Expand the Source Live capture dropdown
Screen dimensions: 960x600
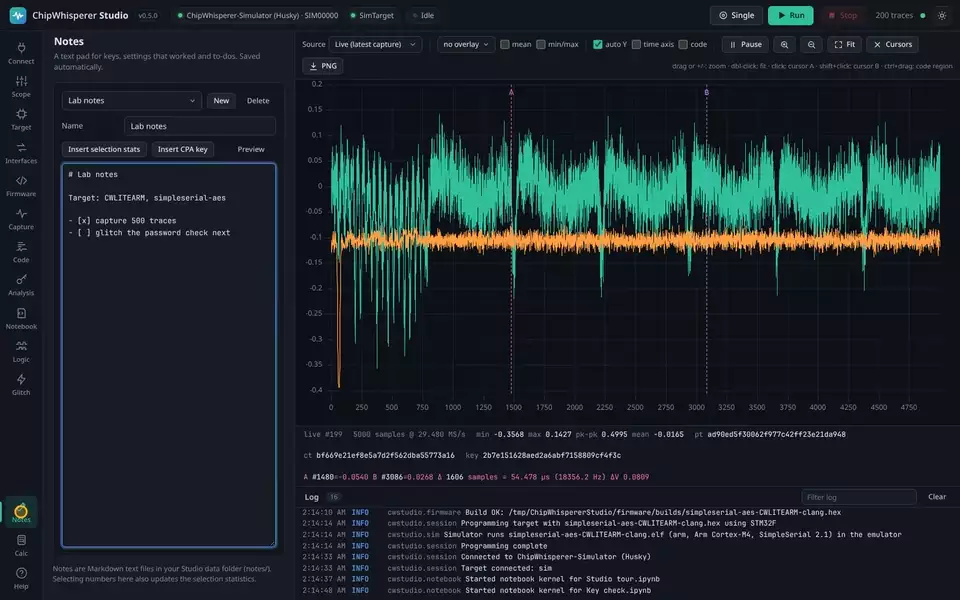(375, 45)
